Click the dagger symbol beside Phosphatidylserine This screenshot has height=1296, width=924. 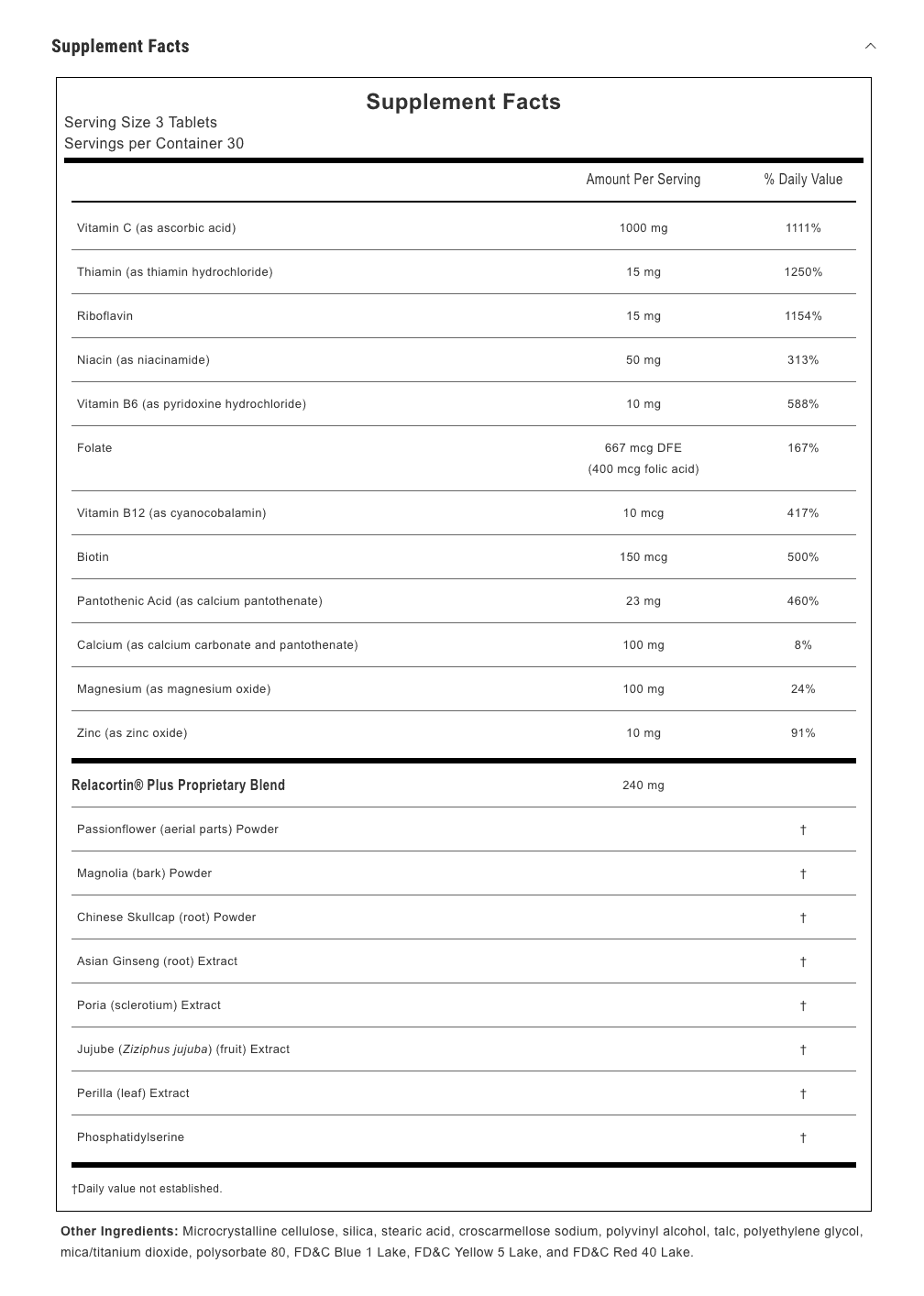point(803,1137)
